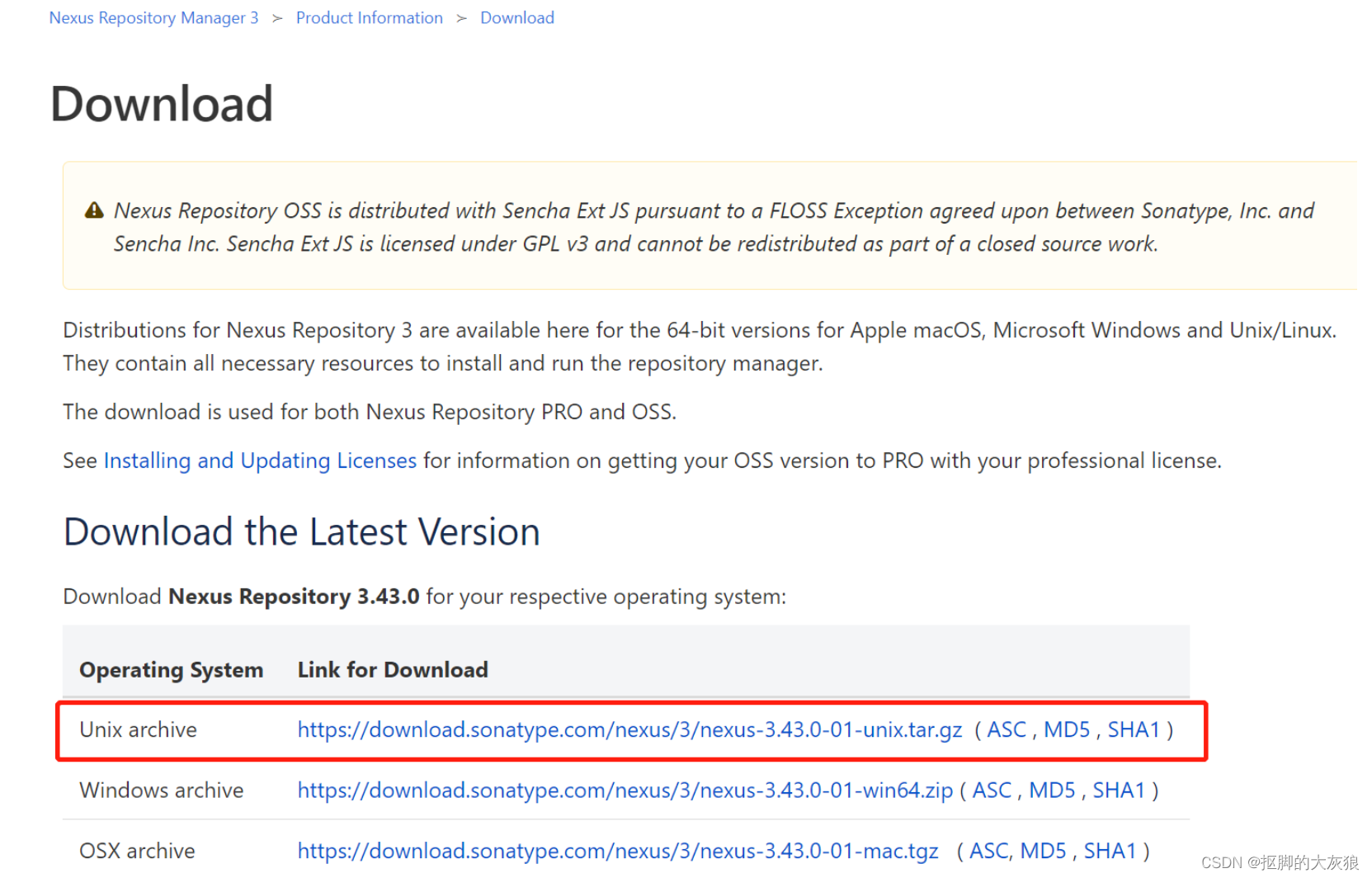Download the win64.zip archive link
This screenshot has width=1372, height=878.
click(625, 791)
